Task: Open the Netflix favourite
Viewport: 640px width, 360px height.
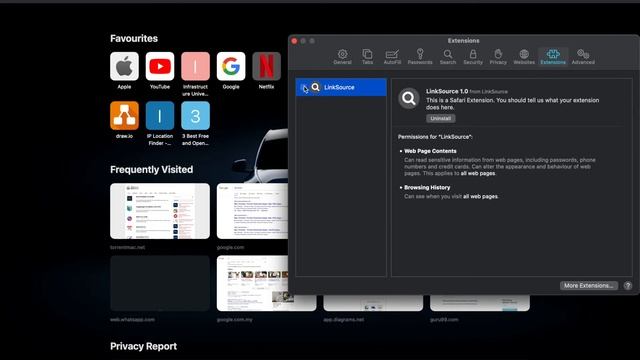Action: 267,66
